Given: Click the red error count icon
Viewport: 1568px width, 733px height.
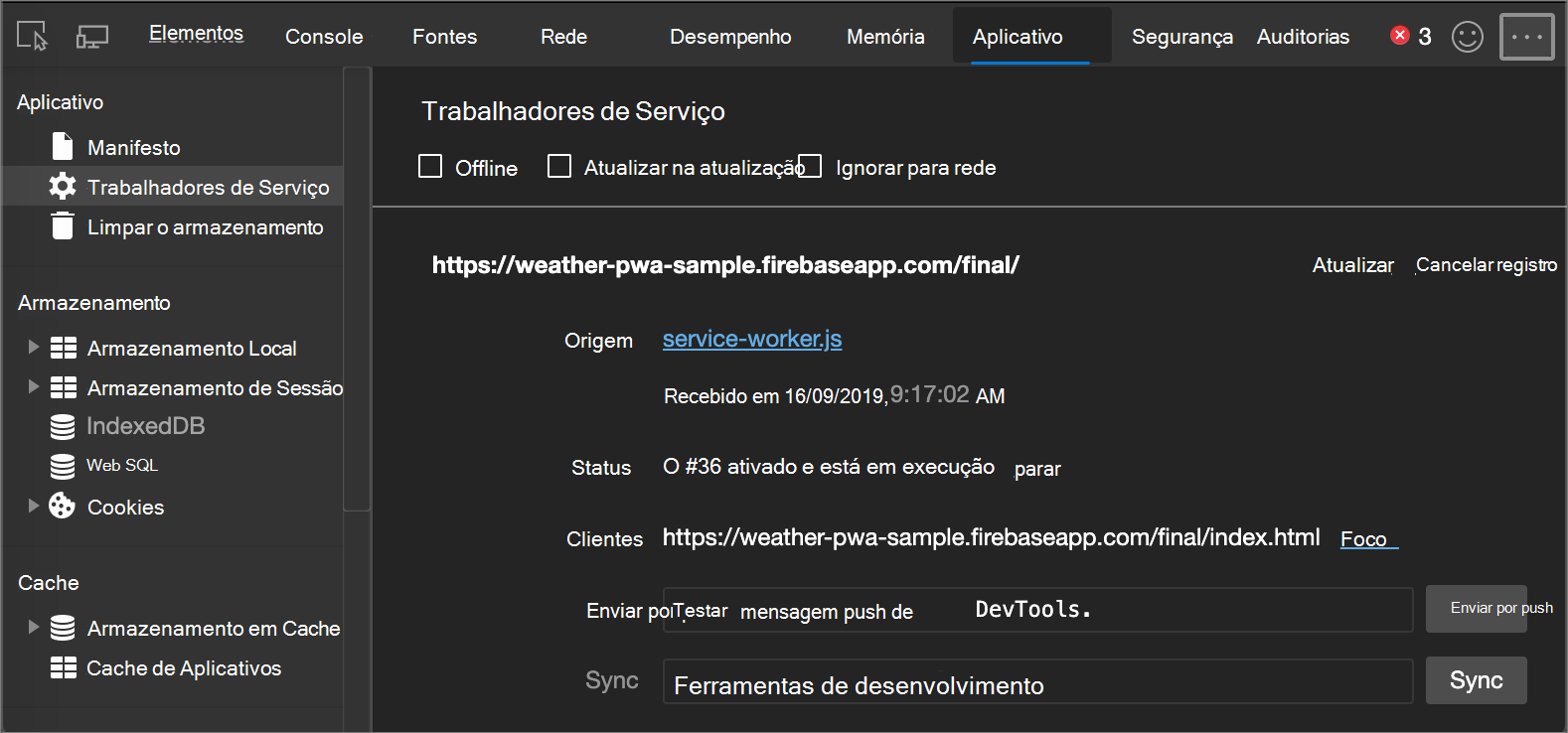Looking at the screenshot, I should coord(1400,36).
